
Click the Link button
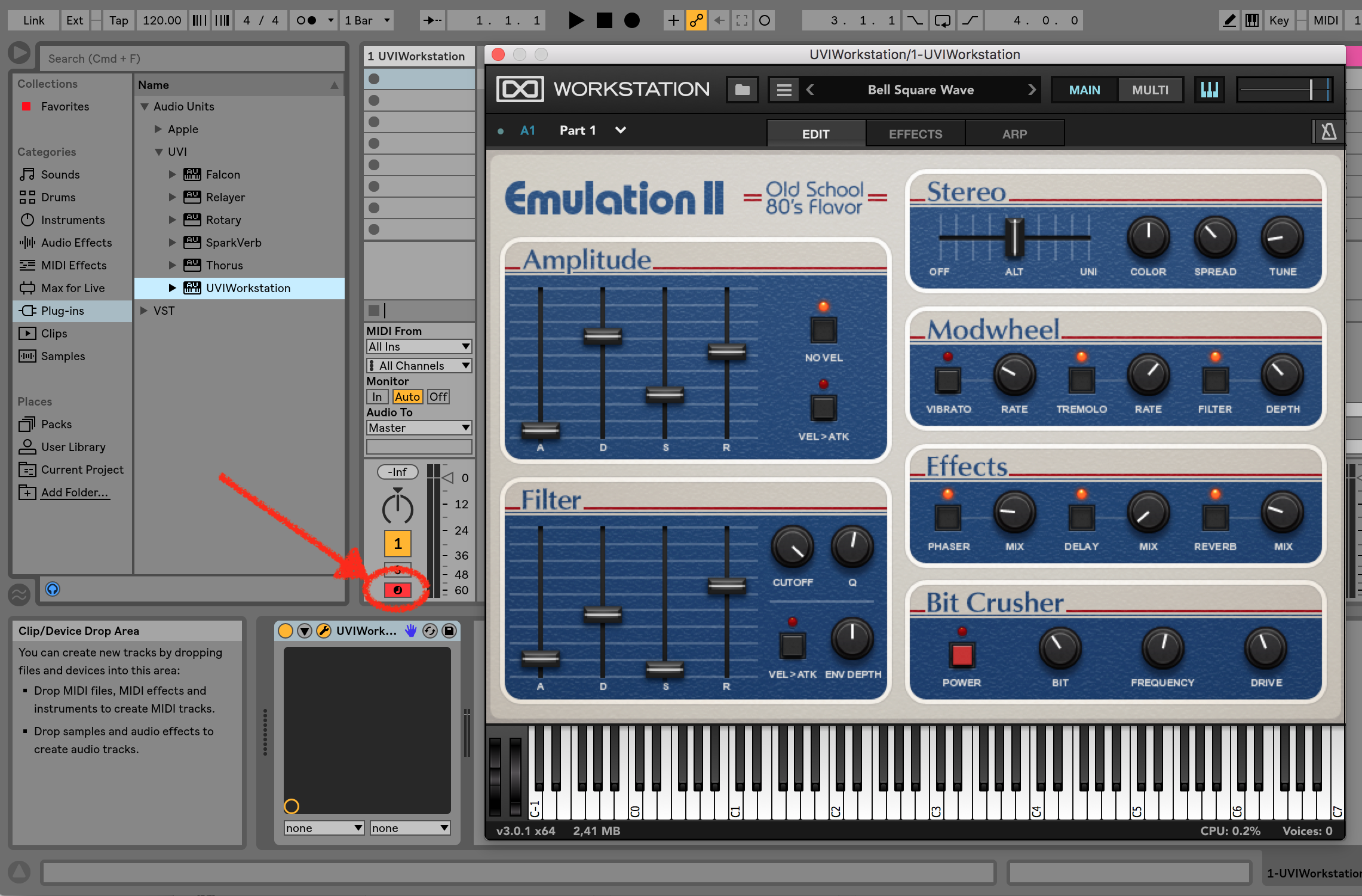point(33,20)
